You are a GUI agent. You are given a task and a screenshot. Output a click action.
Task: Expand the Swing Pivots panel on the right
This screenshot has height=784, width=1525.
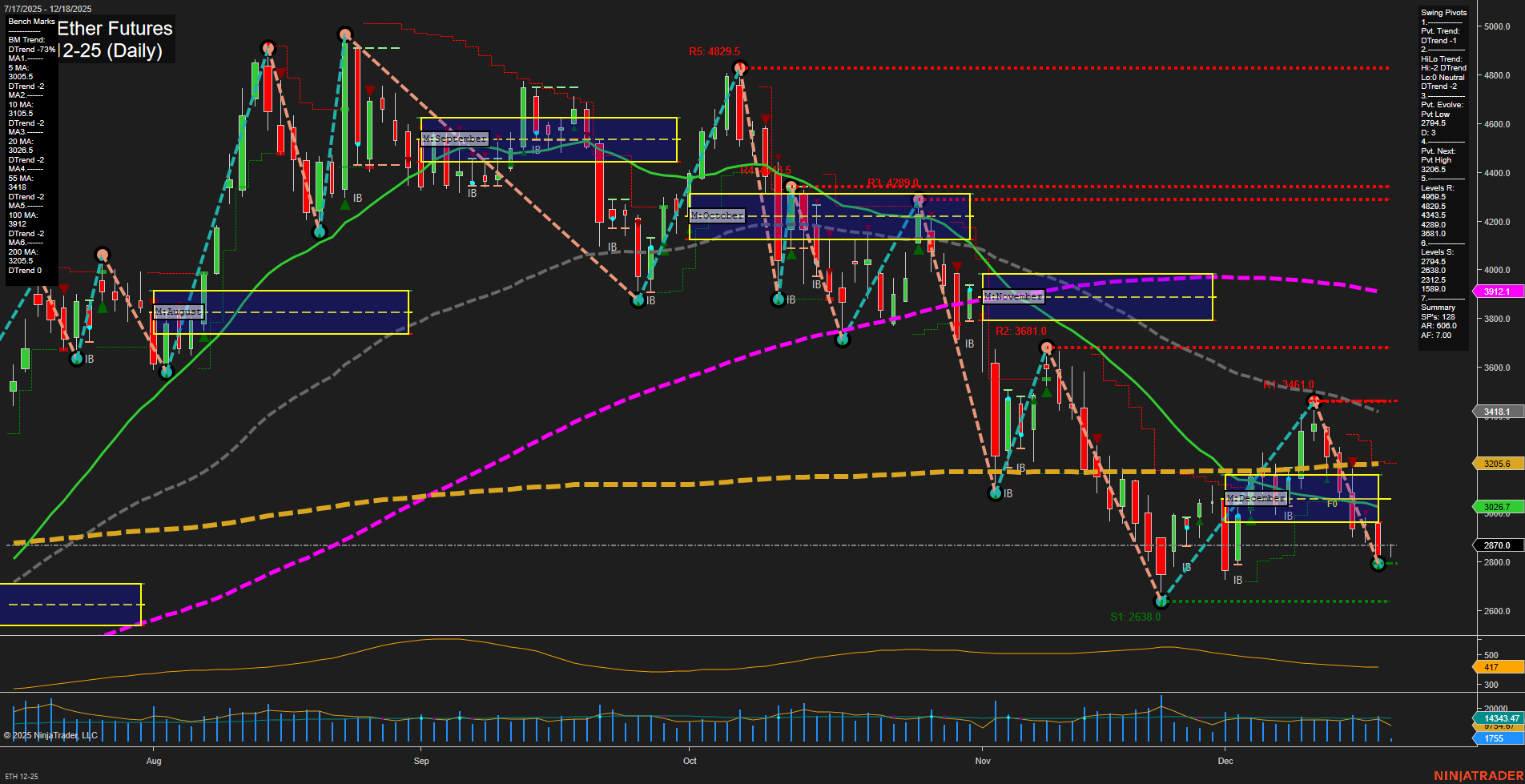click(x=1443, y=12)
